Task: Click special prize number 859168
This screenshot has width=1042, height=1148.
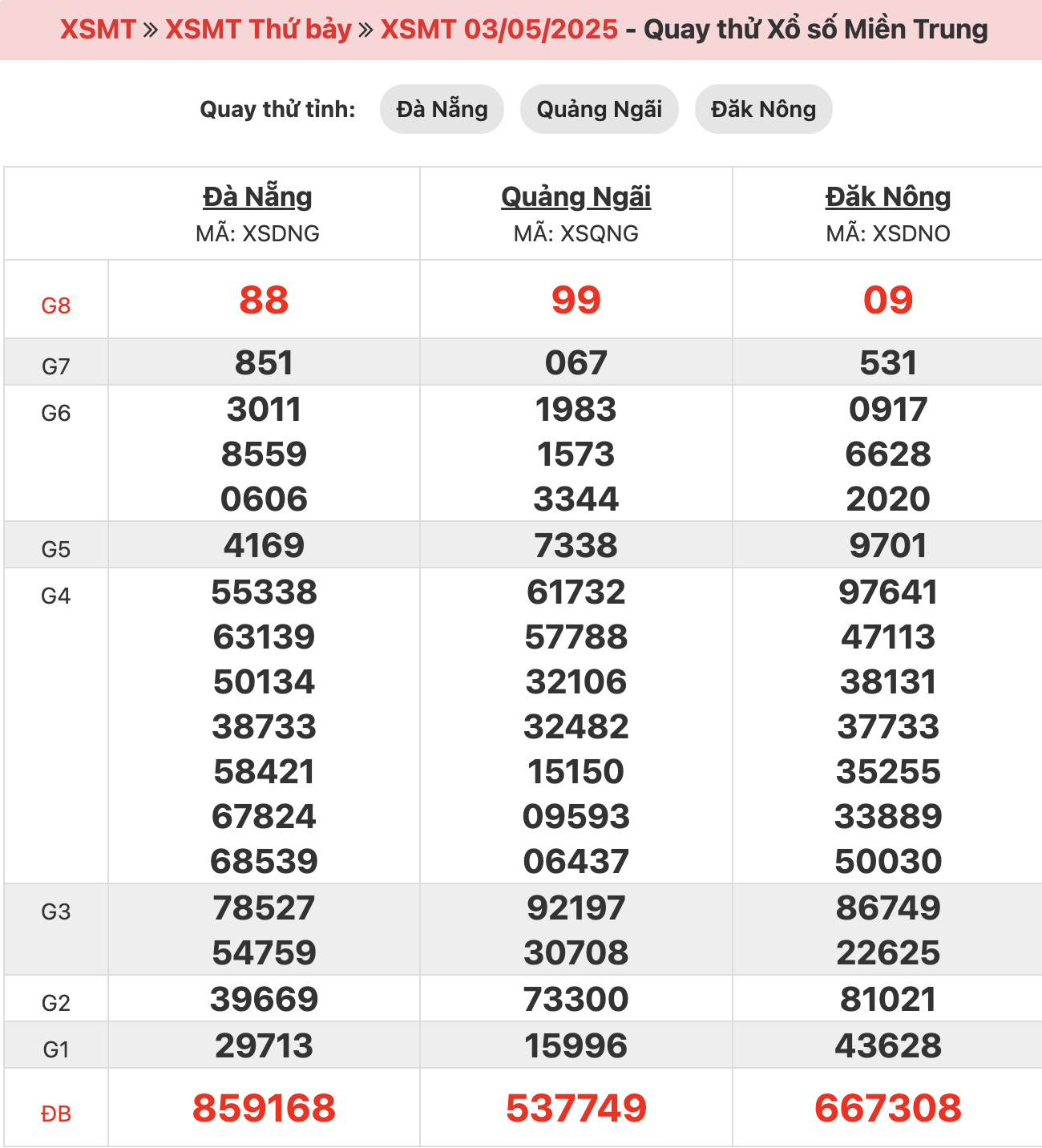Action: point(264,1108)
